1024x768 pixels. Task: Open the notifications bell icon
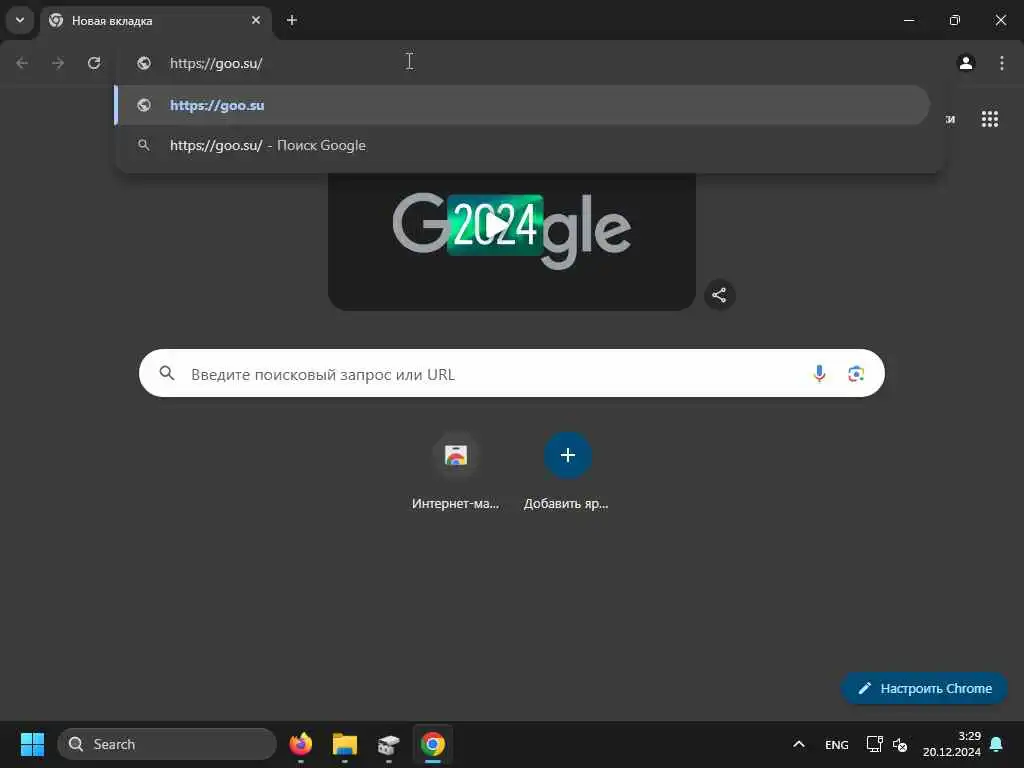[x=997, y=744]
